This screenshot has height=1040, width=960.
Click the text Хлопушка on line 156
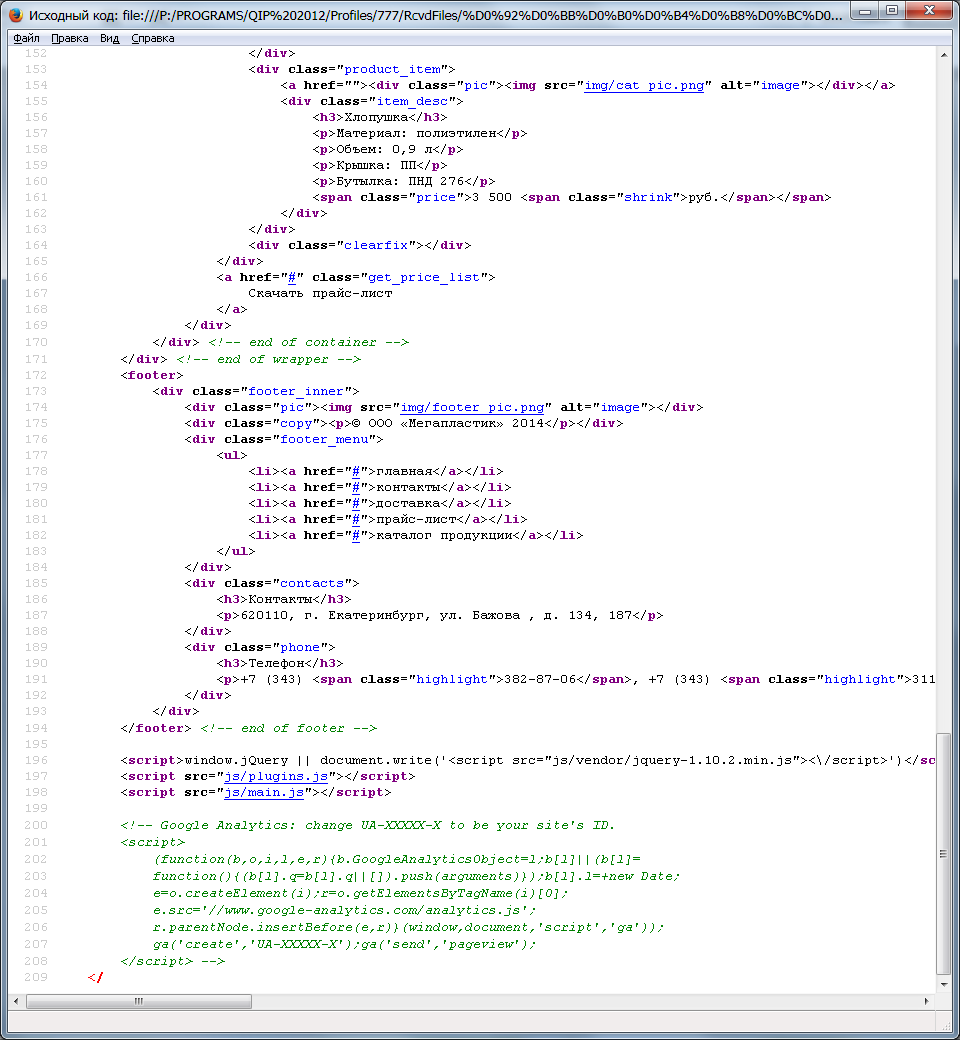click(x=376, y=117)
